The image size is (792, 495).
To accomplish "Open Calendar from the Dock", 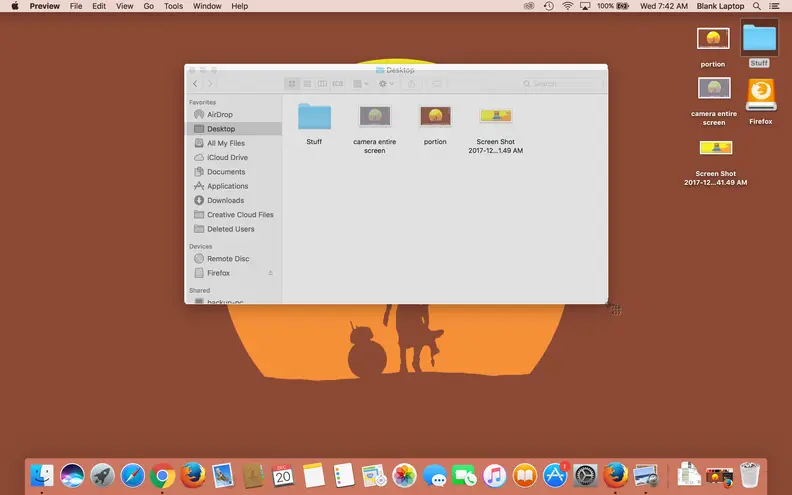I will tap(283, 475).
